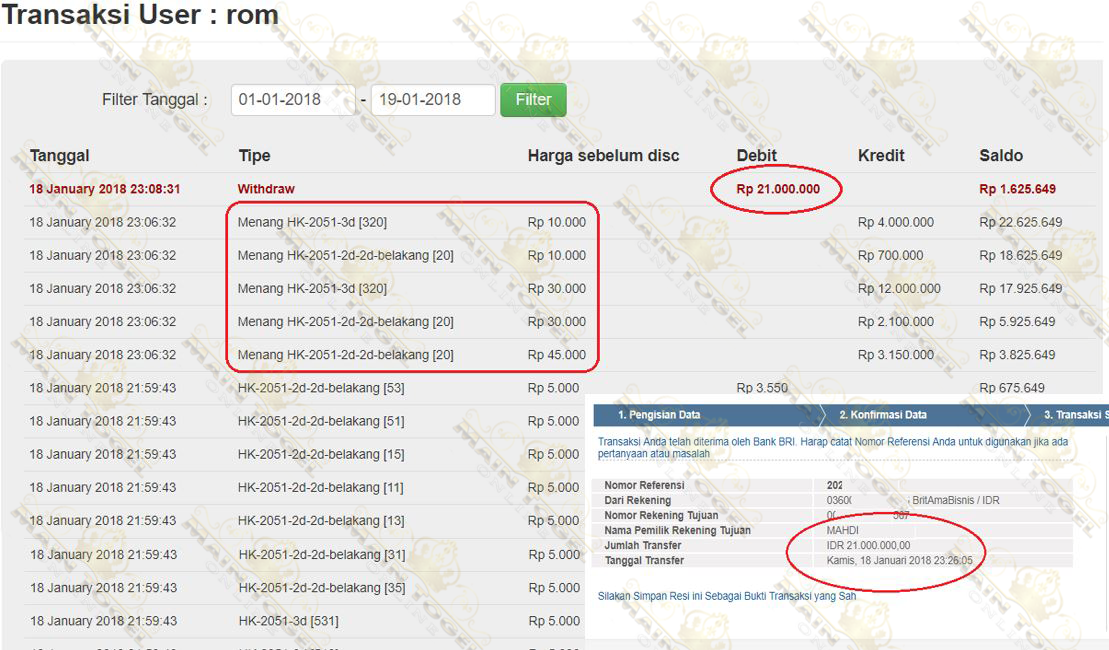1109x650 pixels.
Task: Click the HK-2051-2d-2d-belakang [53] entry
Action: [321, 388]
